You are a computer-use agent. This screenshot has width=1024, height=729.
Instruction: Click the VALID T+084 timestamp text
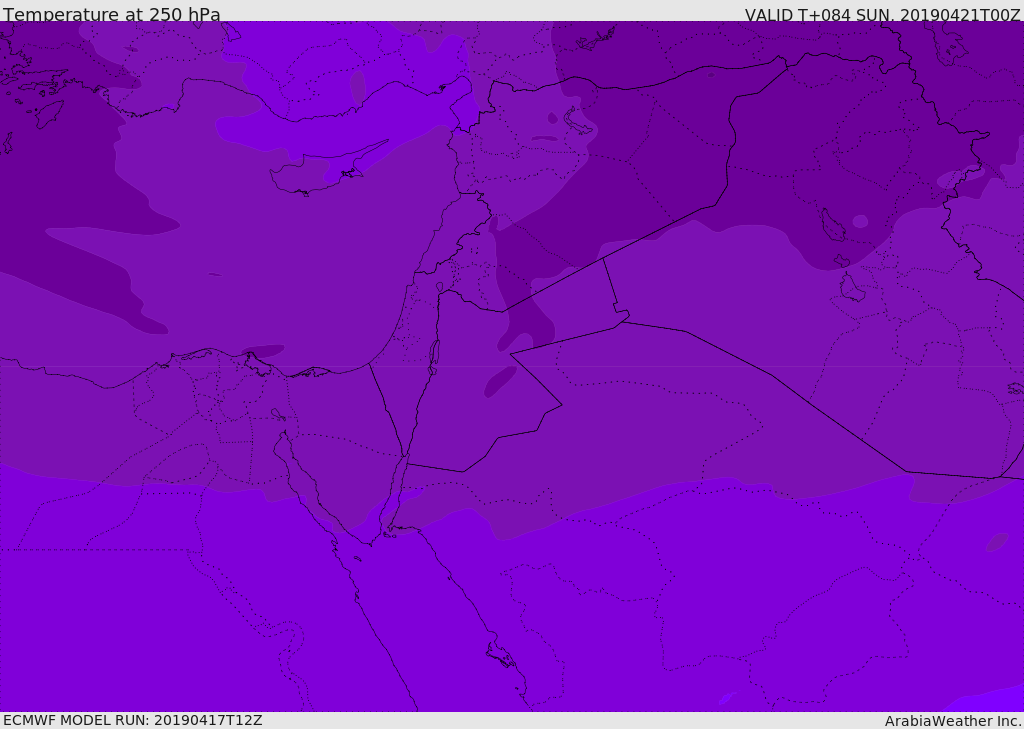click(882, 15)
